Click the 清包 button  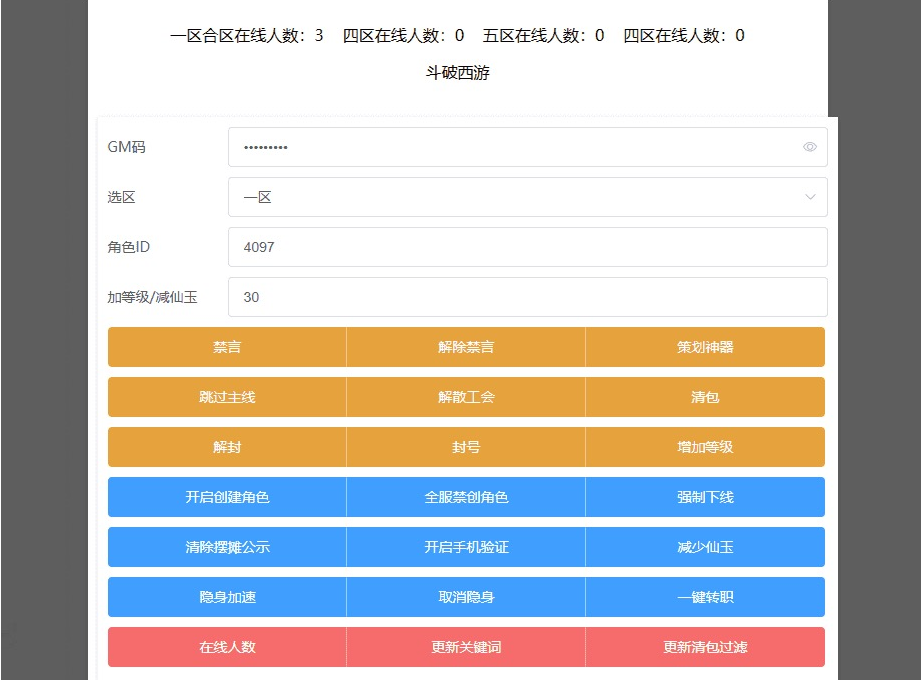705,397
